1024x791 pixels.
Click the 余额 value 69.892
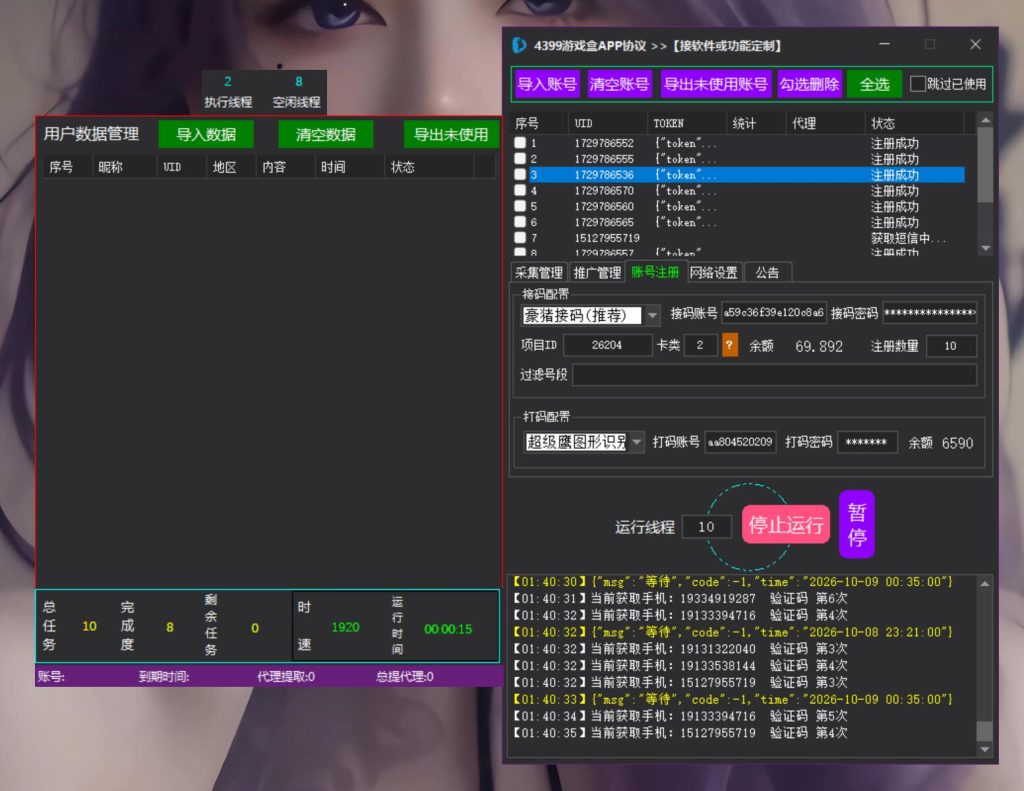click(x=819, y=346)
